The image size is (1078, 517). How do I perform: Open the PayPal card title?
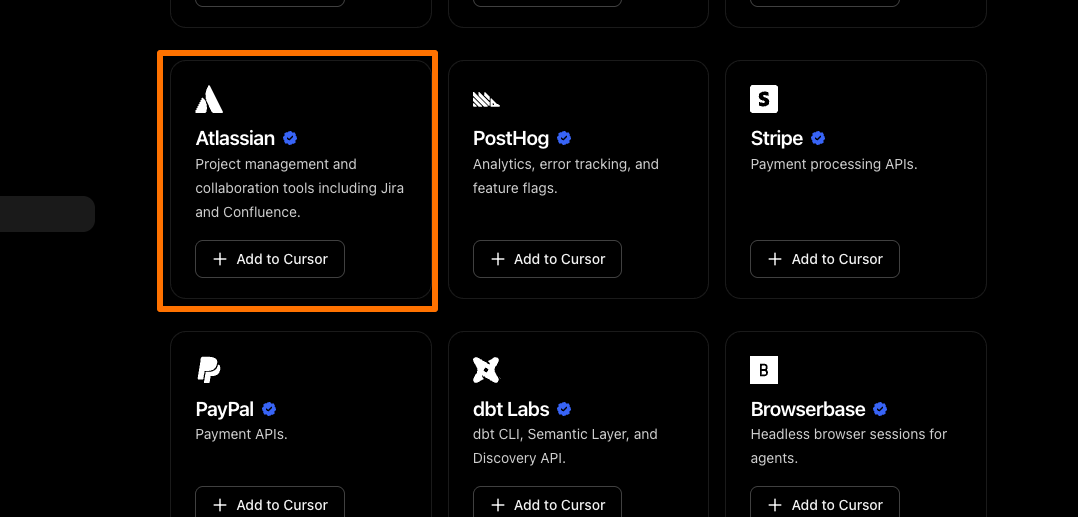tap(225, 409)
